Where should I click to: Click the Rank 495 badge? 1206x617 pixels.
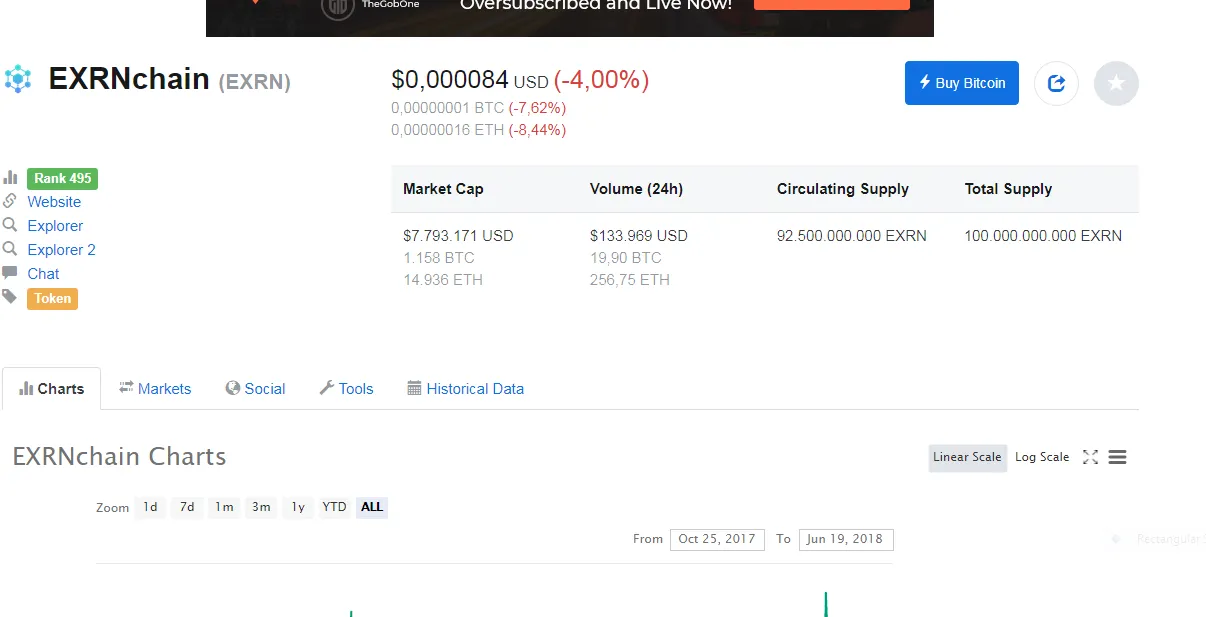(62, 178)
